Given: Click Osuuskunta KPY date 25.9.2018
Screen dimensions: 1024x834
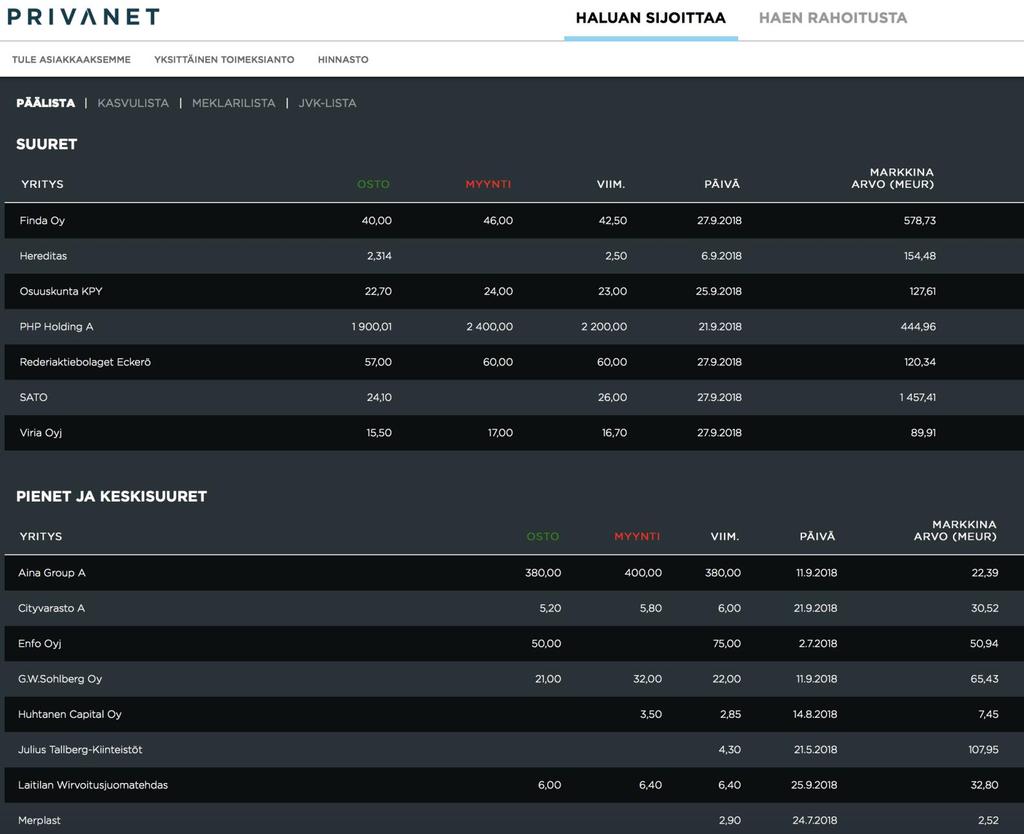Looking at the screenshot, I should point(718,291).
